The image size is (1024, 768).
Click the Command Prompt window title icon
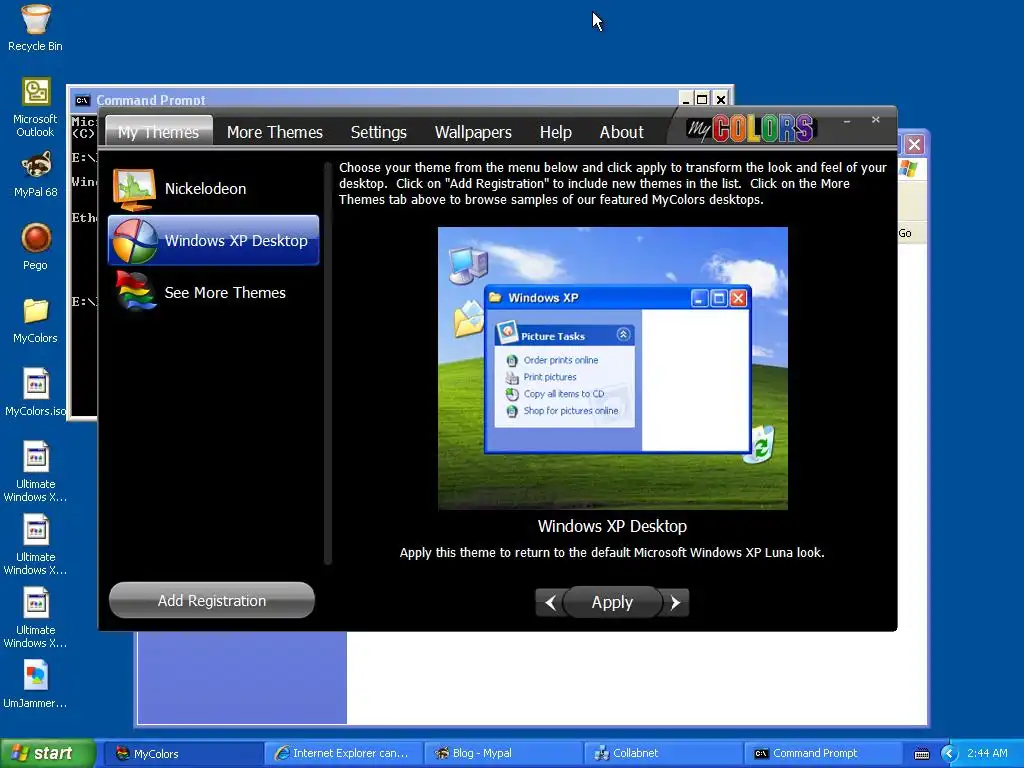pos(82,100)
